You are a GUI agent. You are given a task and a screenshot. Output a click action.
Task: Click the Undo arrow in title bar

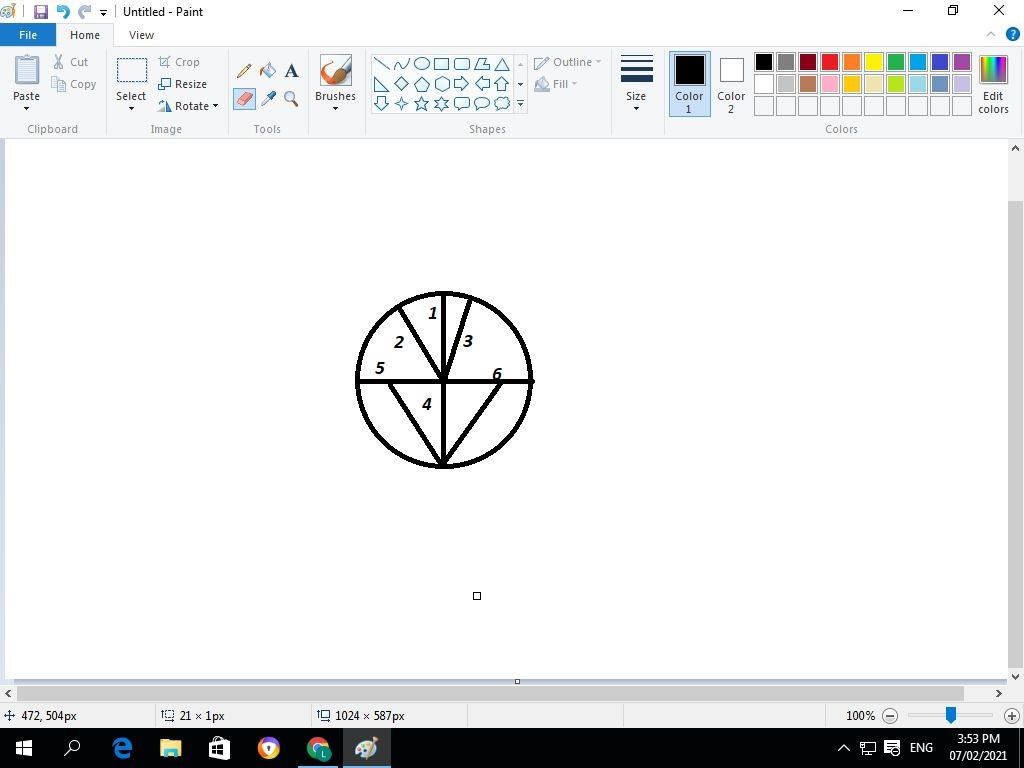63,12
